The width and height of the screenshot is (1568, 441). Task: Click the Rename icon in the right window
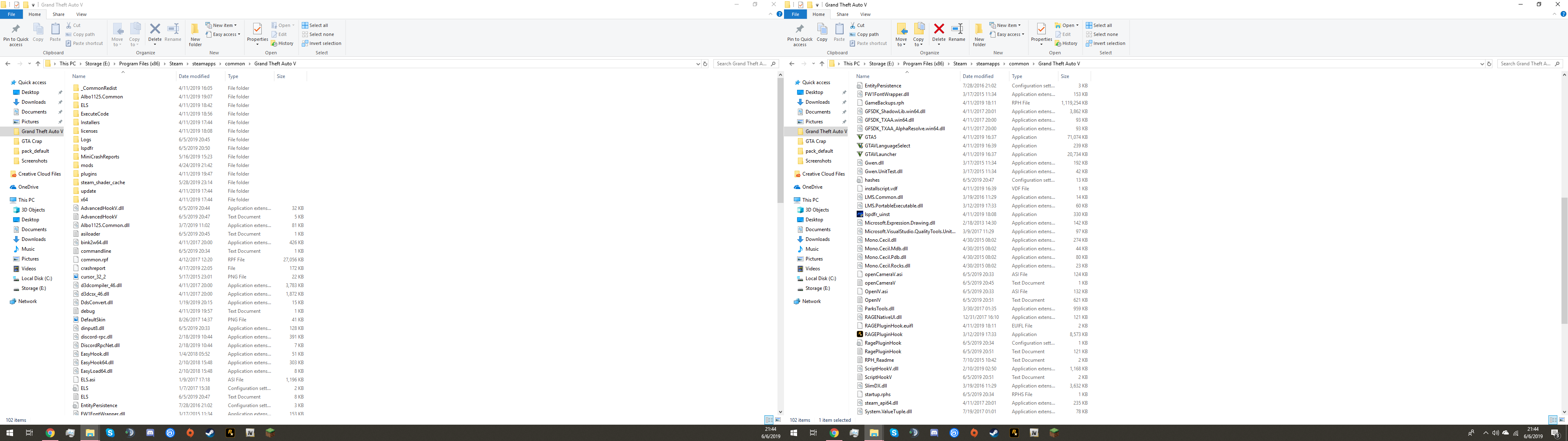pos(957,29)
